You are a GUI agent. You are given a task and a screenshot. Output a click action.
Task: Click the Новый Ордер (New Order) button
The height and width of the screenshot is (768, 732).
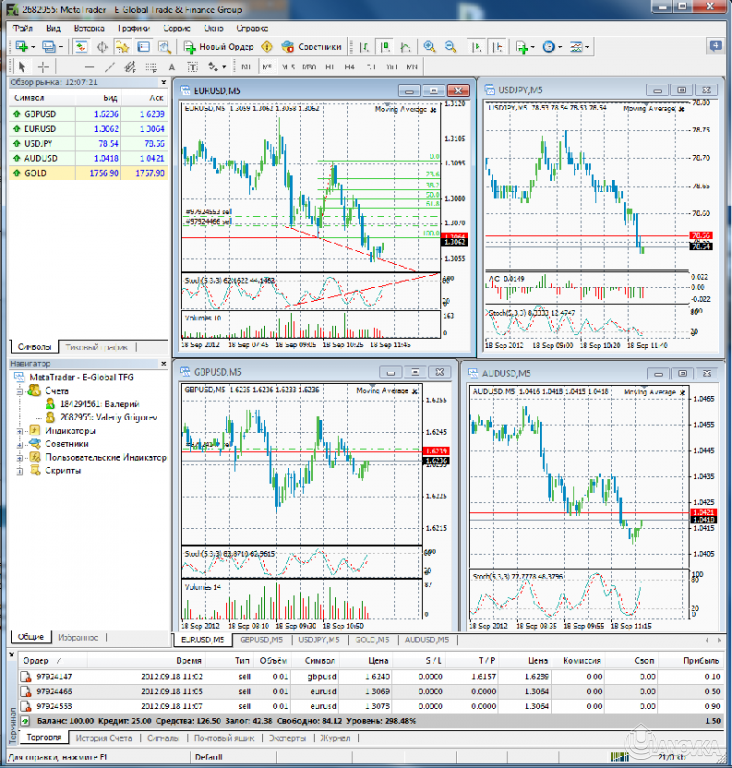click(x=220, y=46)
